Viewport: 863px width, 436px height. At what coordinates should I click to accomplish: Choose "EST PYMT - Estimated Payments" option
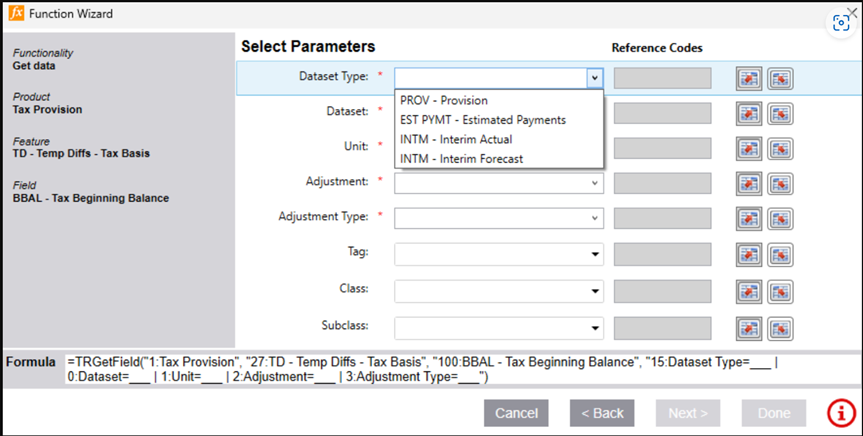click(x=482, y=120)
